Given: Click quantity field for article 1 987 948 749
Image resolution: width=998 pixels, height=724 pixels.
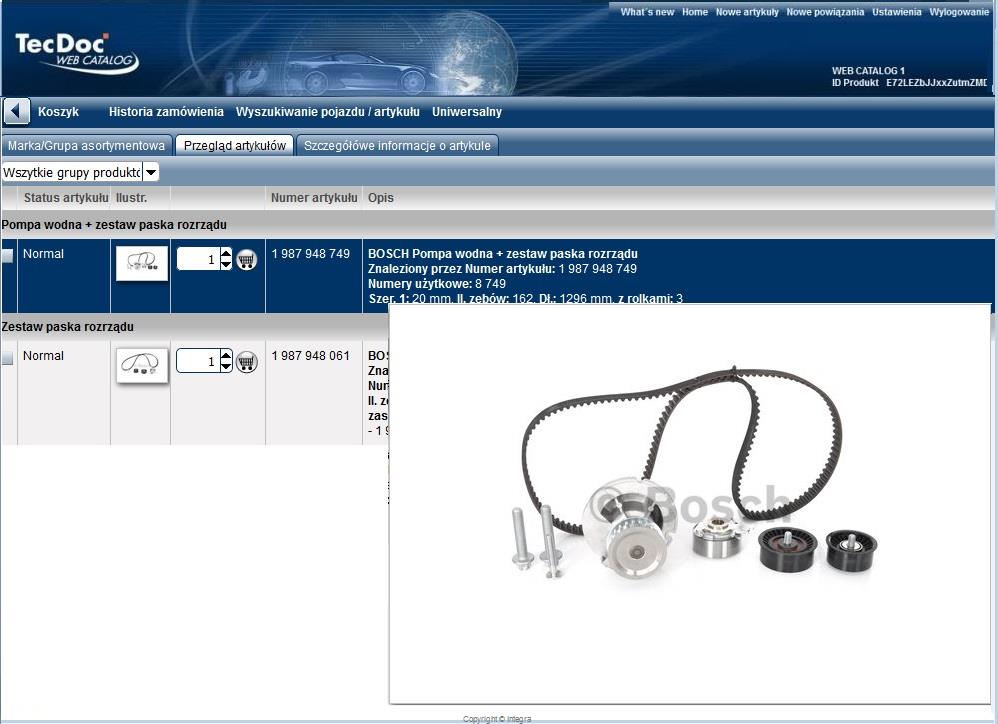Looking at the screenshot, I should (198, 259).
